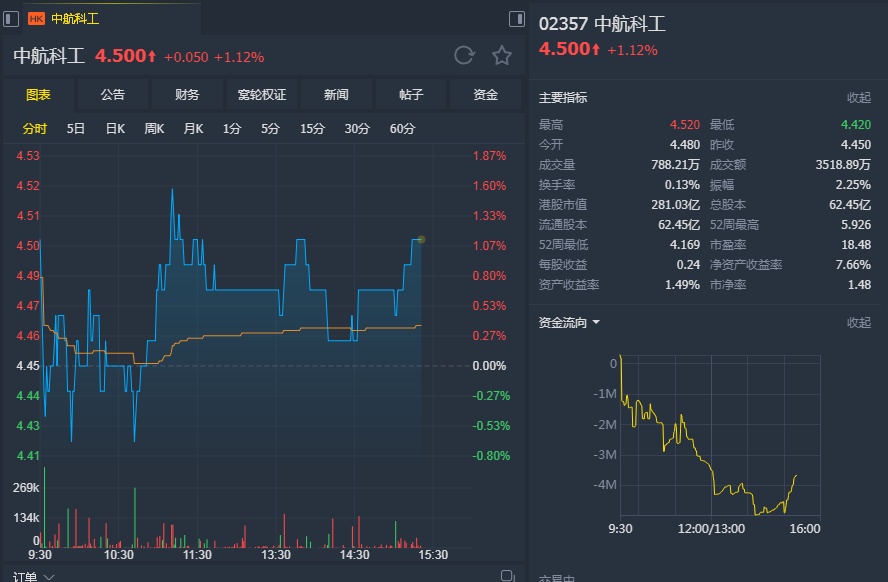Switch chart to 日K period
Screen dimensions: 888x582
coord(115,129)
